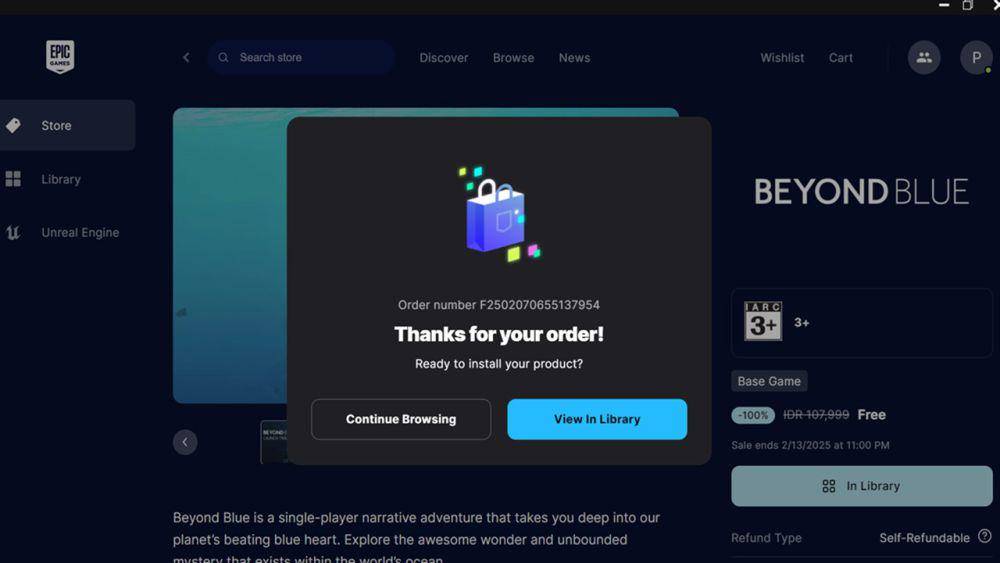1000x563 pixels.
Task: Open the Browse tab
Action: tap(513, 57)
